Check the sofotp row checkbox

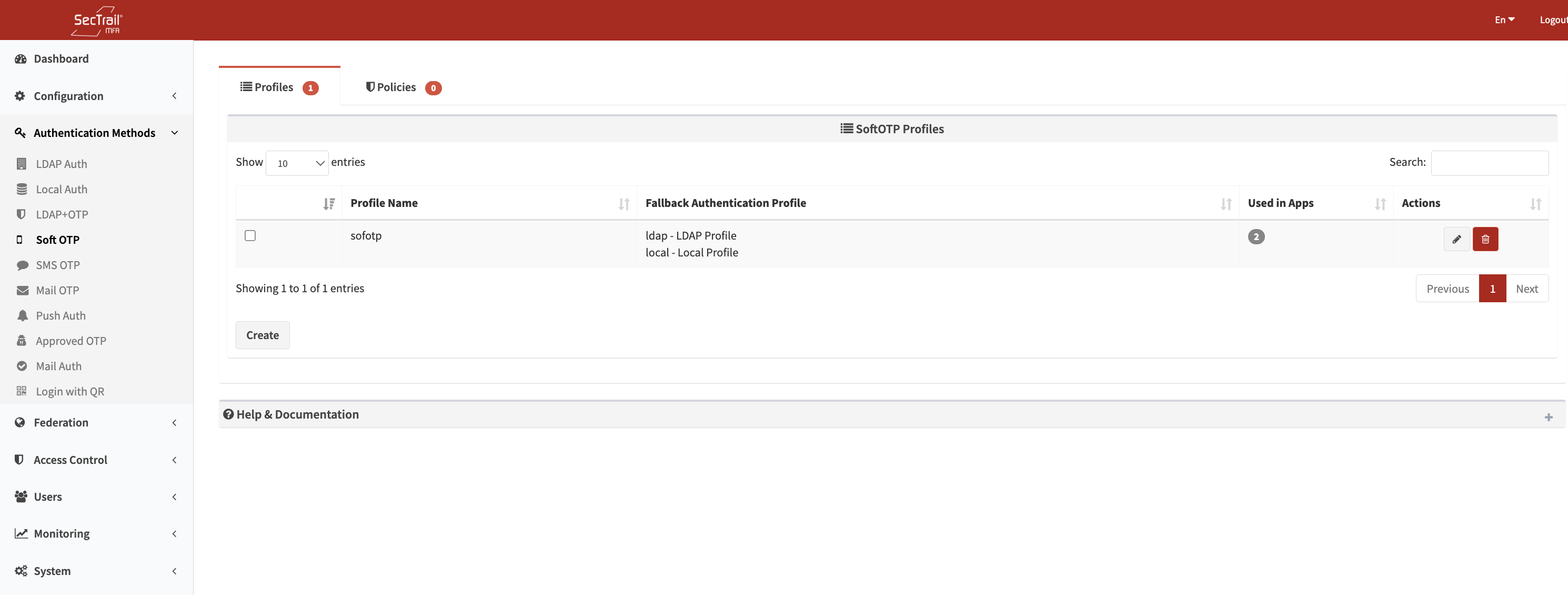point(250,235)
